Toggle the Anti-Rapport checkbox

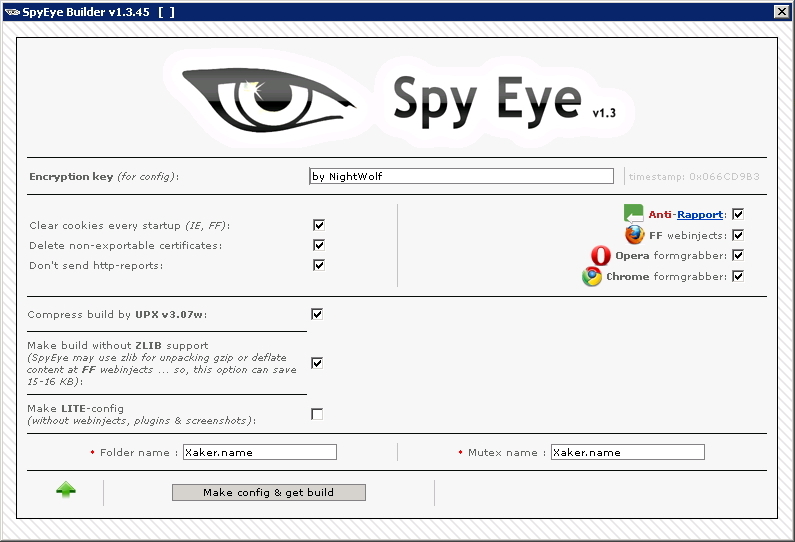pyautogui.click(x=738, y=214)
